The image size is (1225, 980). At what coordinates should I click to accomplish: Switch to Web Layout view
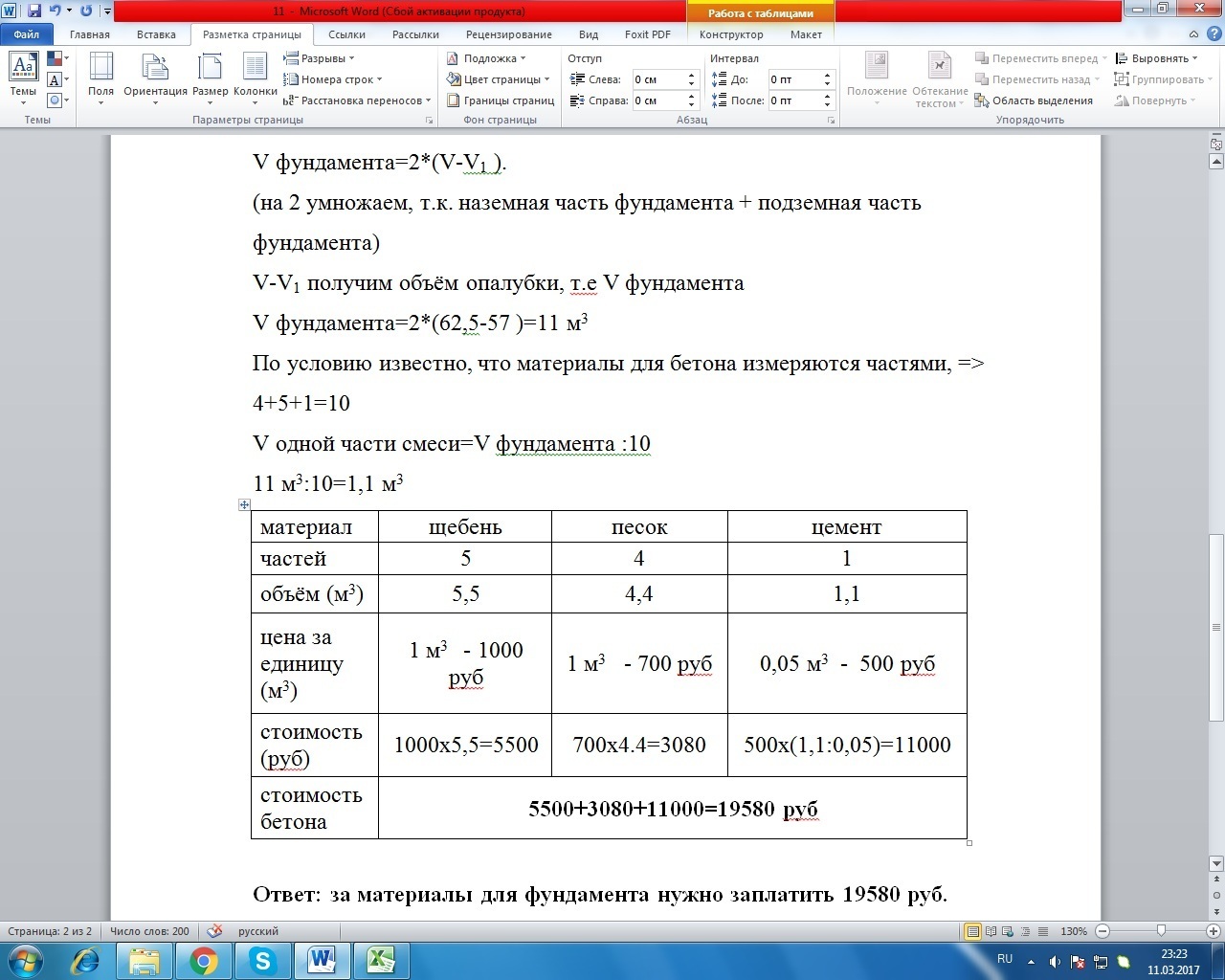(1008, 931)
